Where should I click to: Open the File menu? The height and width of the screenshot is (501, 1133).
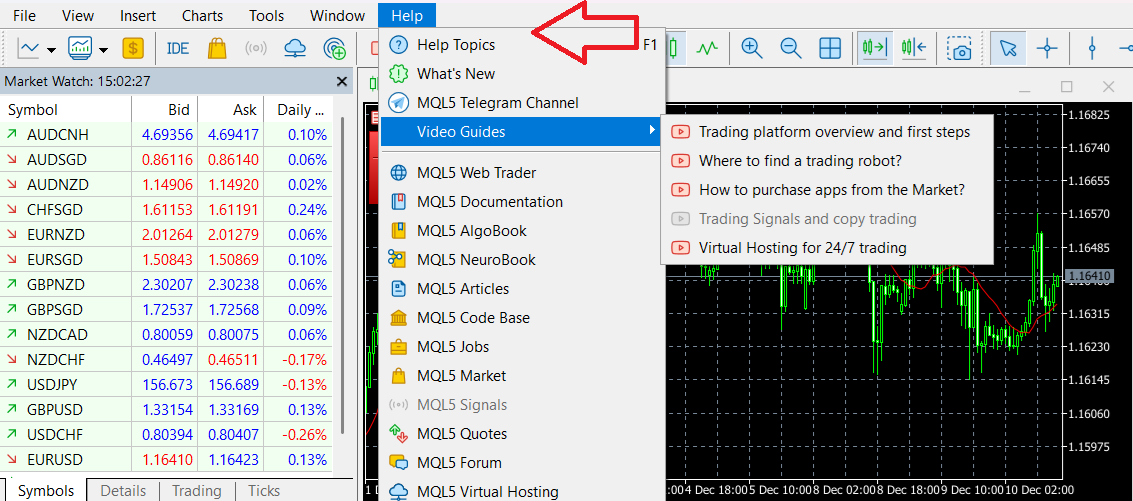click(24, 15)
